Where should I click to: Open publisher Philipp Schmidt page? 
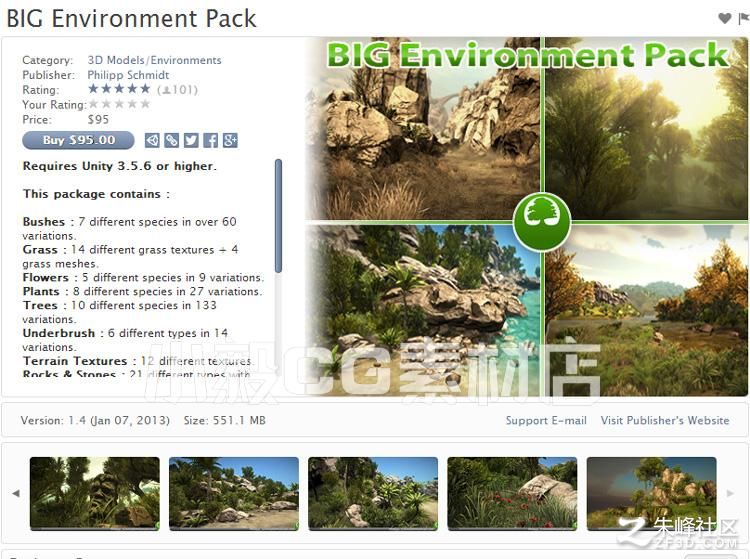point(128,75)
